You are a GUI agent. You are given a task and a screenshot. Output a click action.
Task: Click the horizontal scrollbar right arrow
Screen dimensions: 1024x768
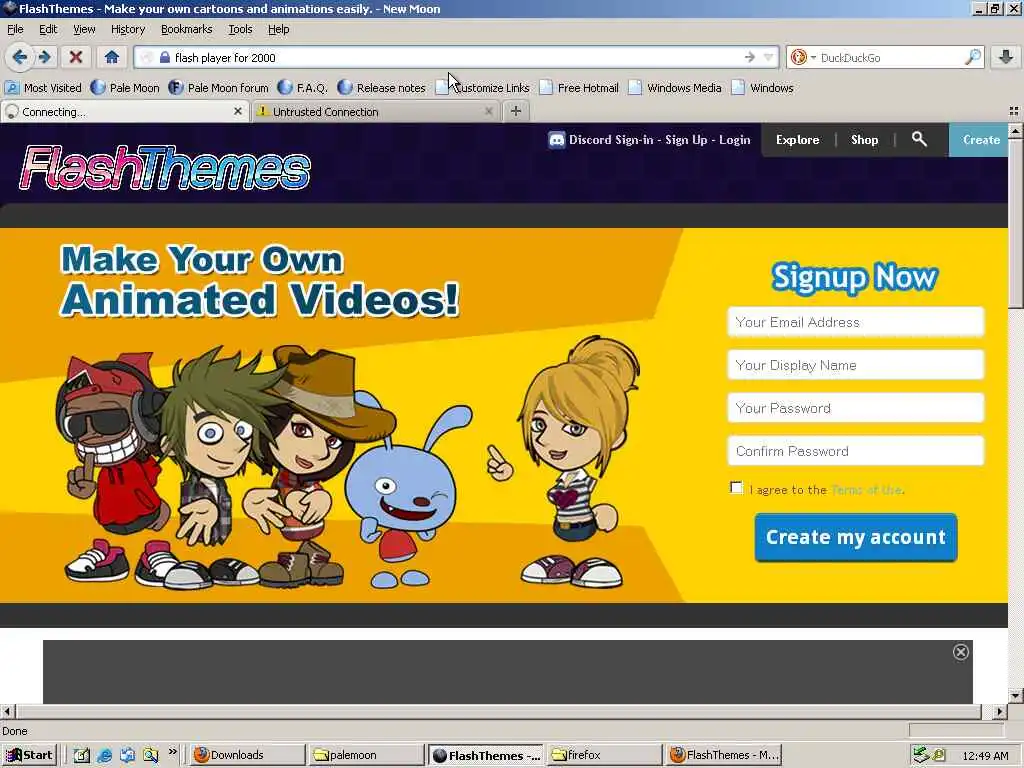tap(1000, 711)
